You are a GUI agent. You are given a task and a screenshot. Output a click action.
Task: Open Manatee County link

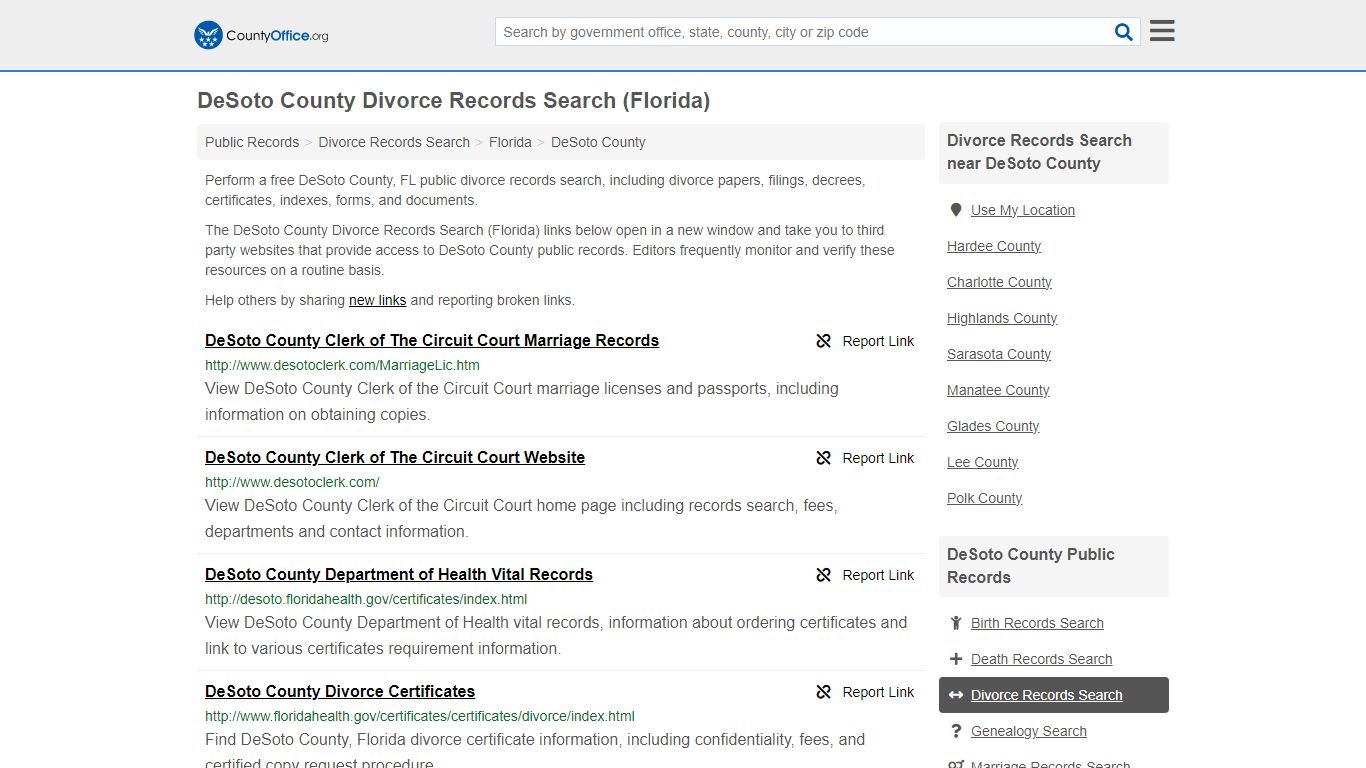point(998,390)
